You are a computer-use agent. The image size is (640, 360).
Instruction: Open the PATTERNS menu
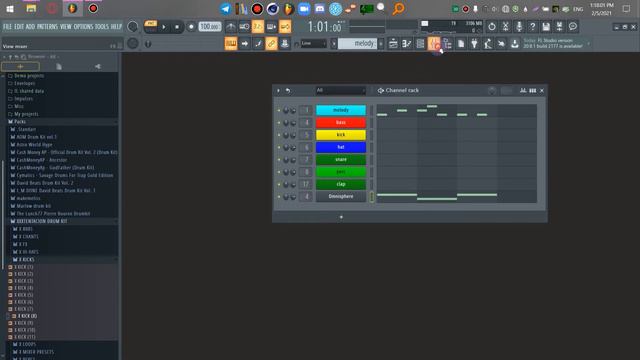tap(47, 27)
